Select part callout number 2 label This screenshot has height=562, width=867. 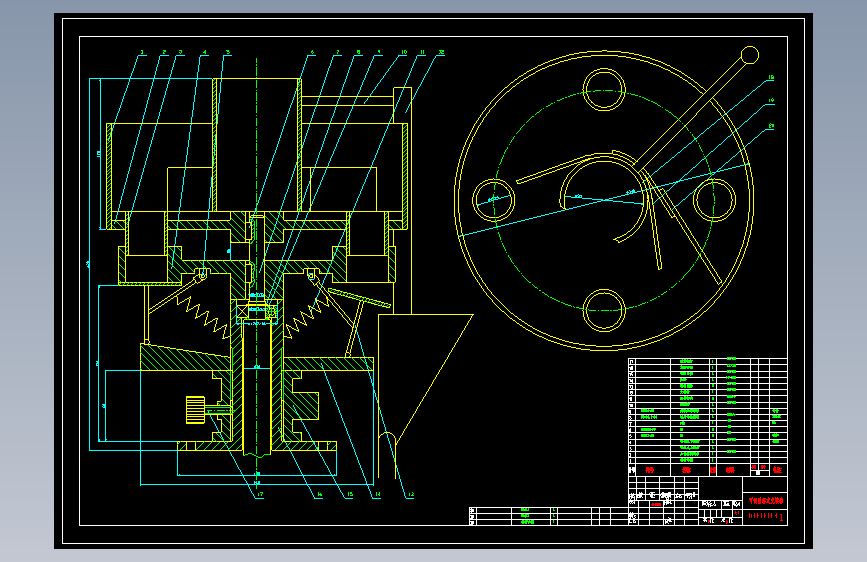164,52
